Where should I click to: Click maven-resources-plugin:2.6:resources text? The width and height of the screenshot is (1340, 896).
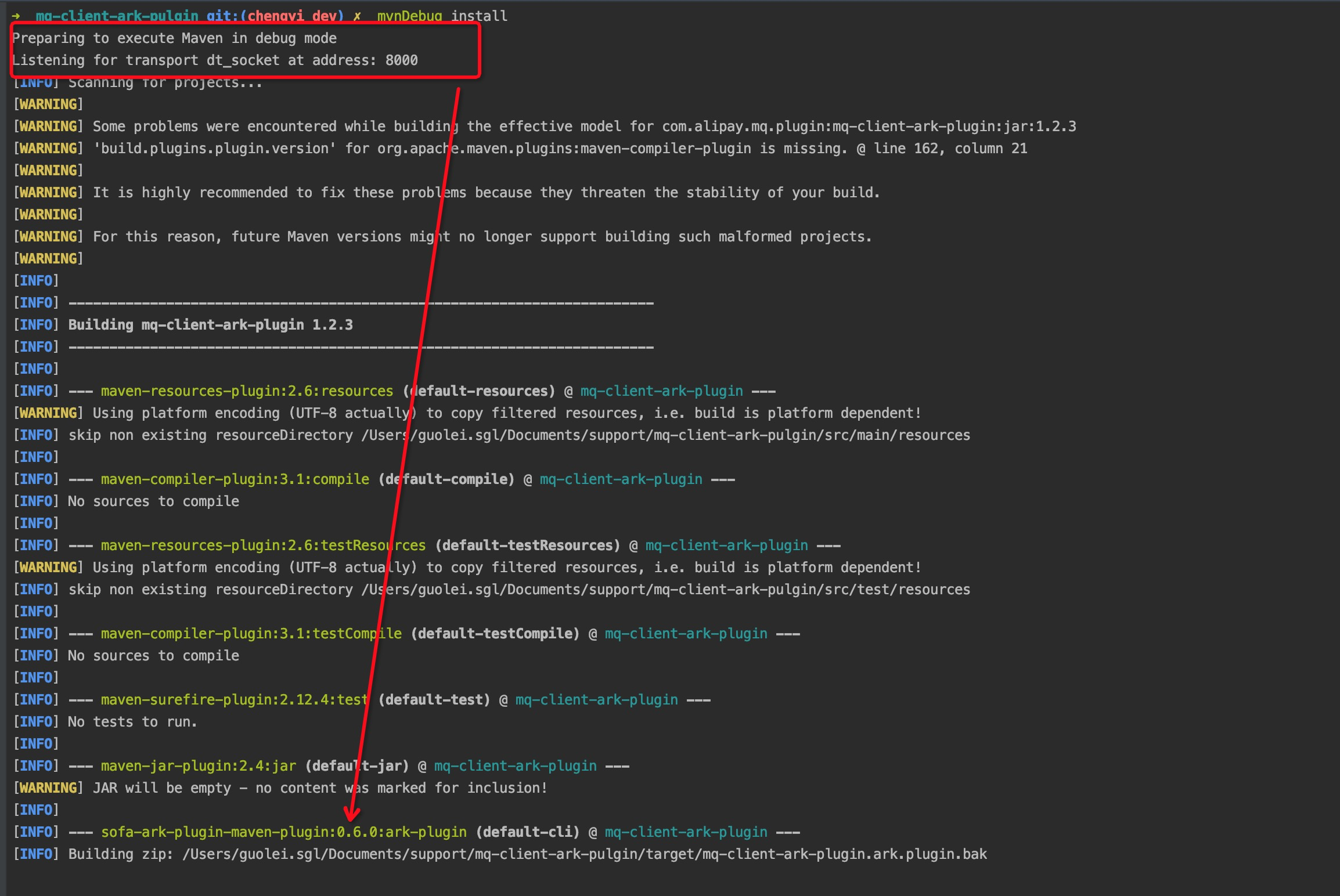tap(247, 391)
